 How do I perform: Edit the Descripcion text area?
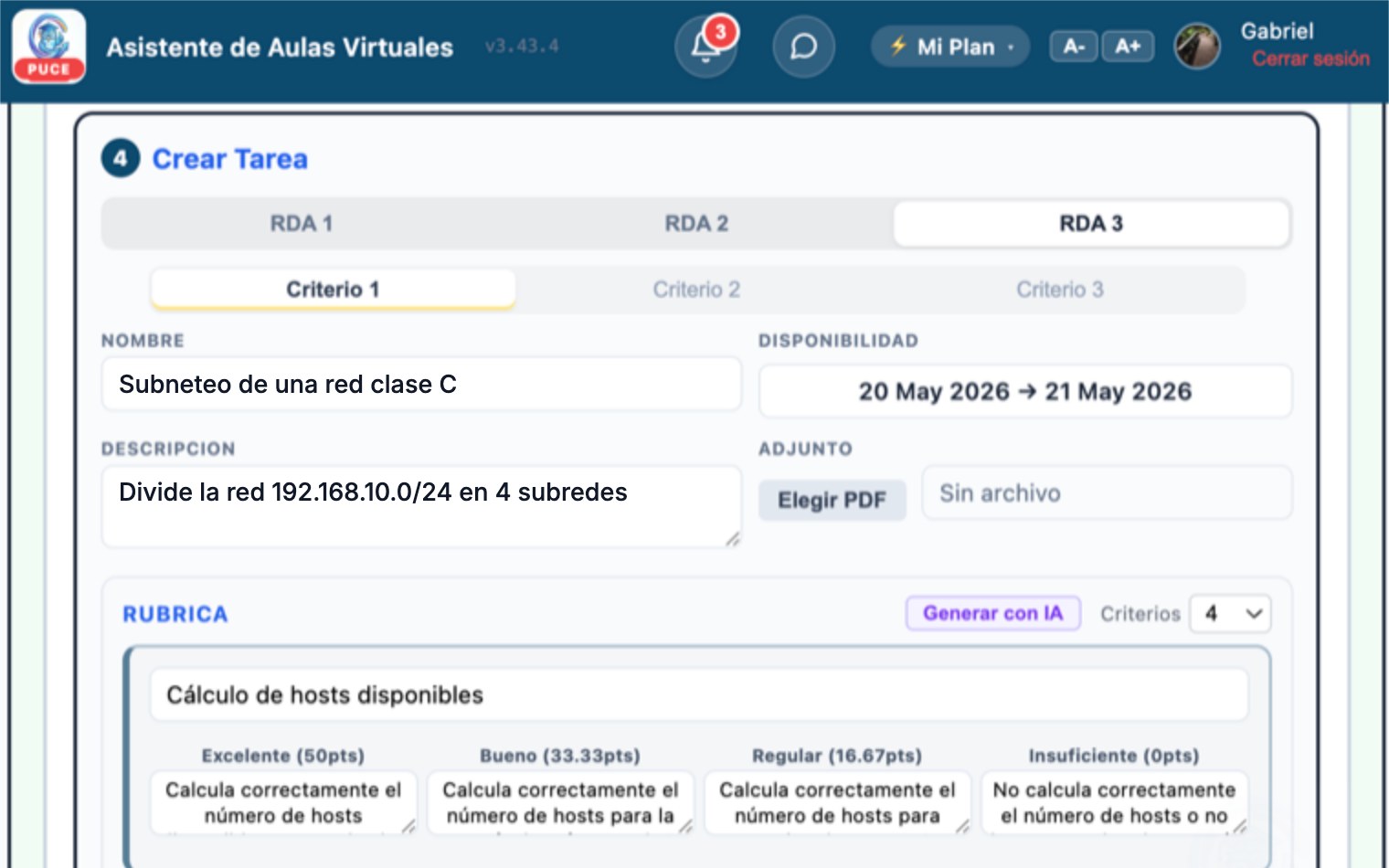[421, 507]
